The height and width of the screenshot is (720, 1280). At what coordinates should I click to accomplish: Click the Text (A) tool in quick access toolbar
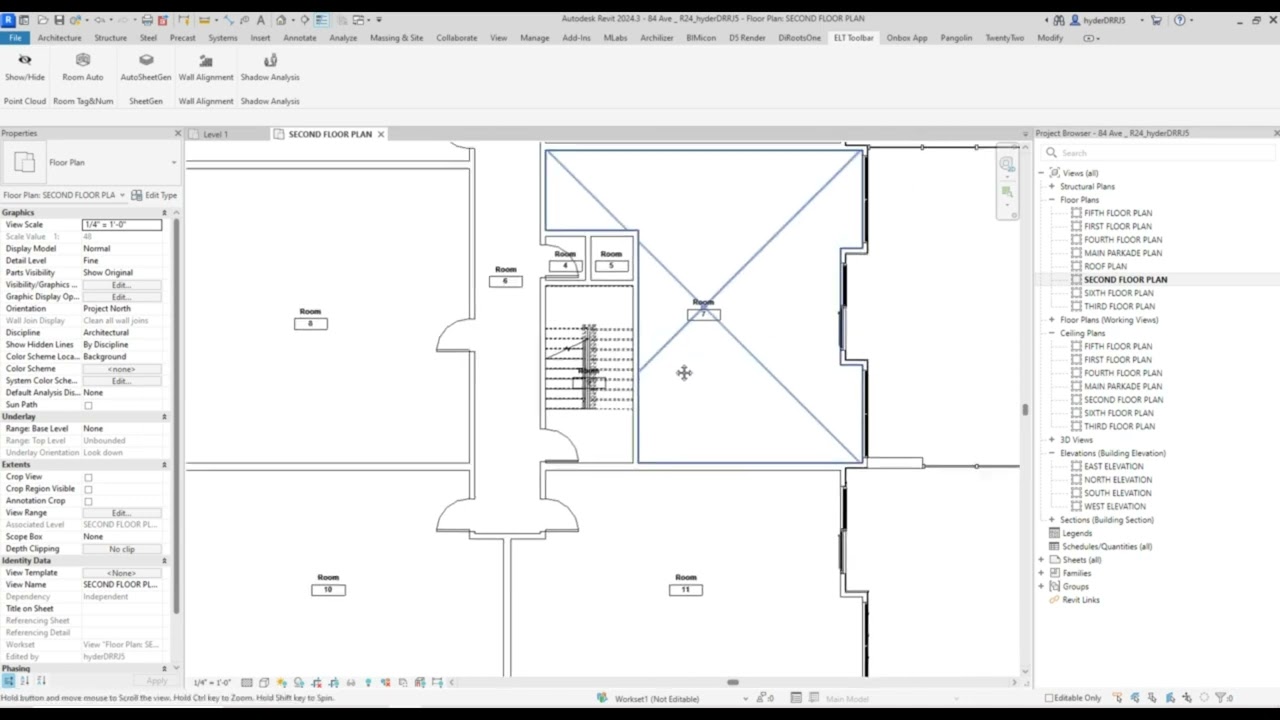coord(261,19)
